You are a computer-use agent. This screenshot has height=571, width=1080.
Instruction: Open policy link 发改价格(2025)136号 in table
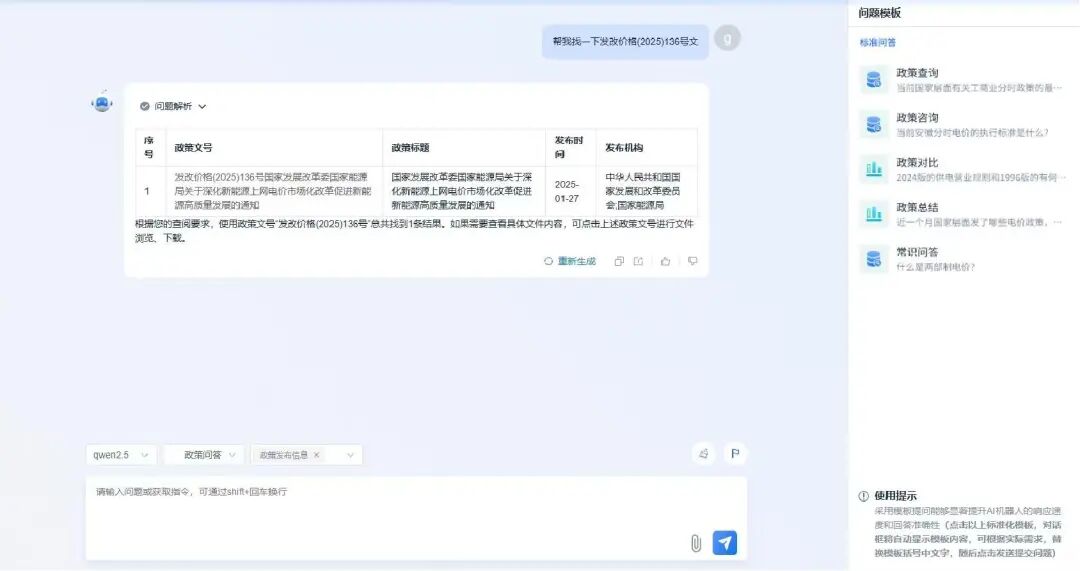273,191
